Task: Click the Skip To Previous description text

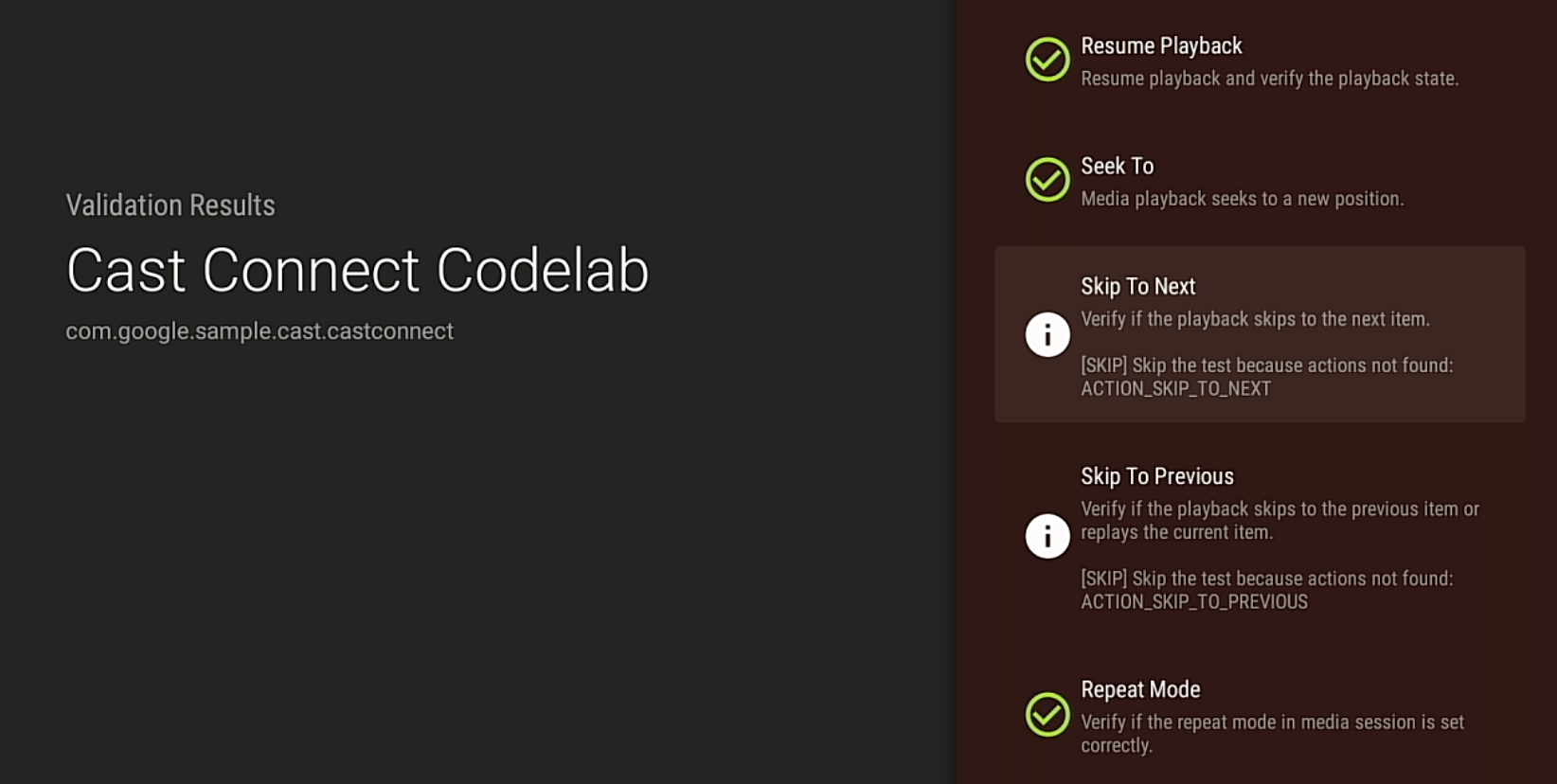Action: [x=1280, y=521]
